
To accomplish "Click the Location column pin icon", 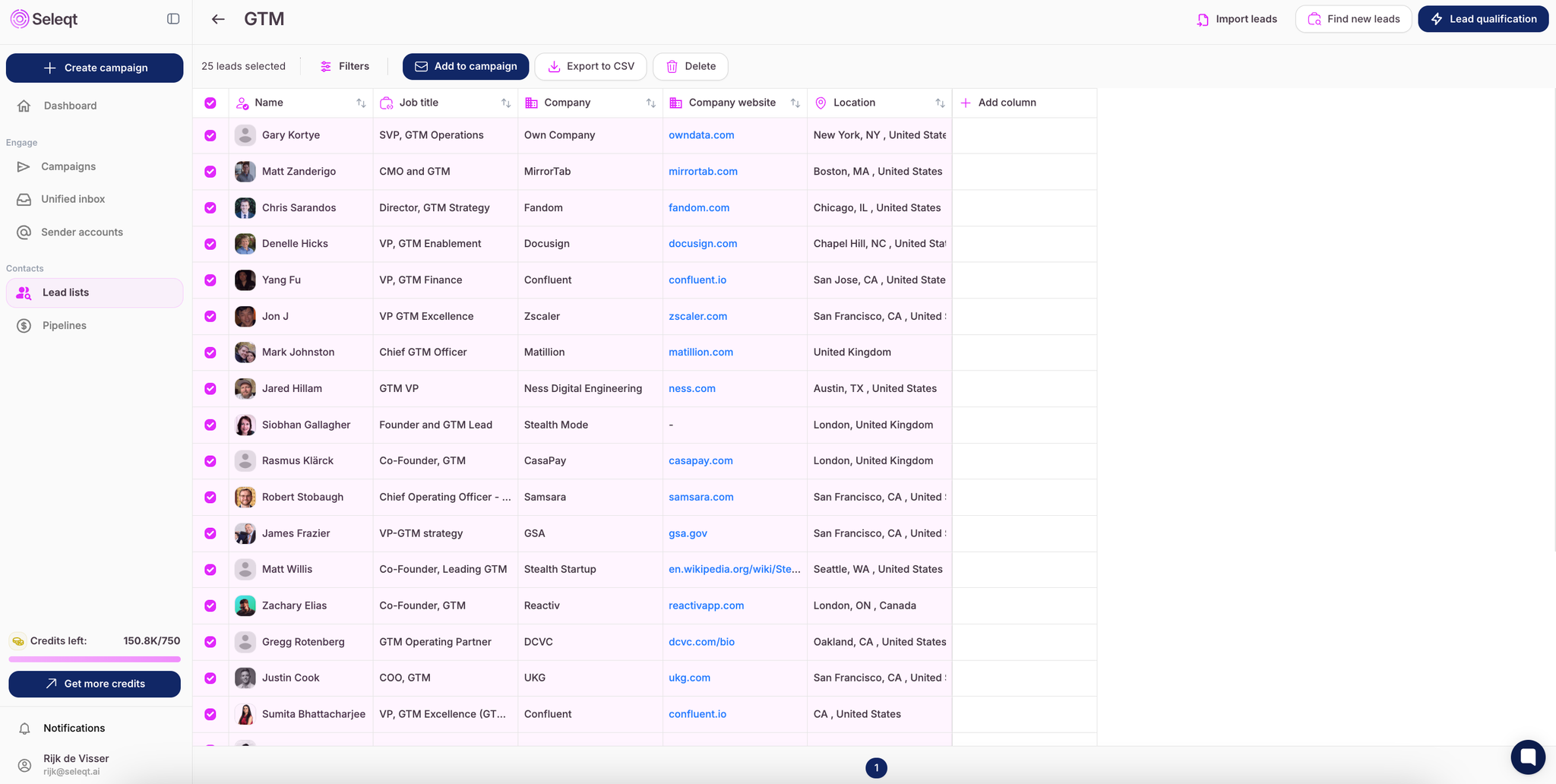I will coord(821,103).
